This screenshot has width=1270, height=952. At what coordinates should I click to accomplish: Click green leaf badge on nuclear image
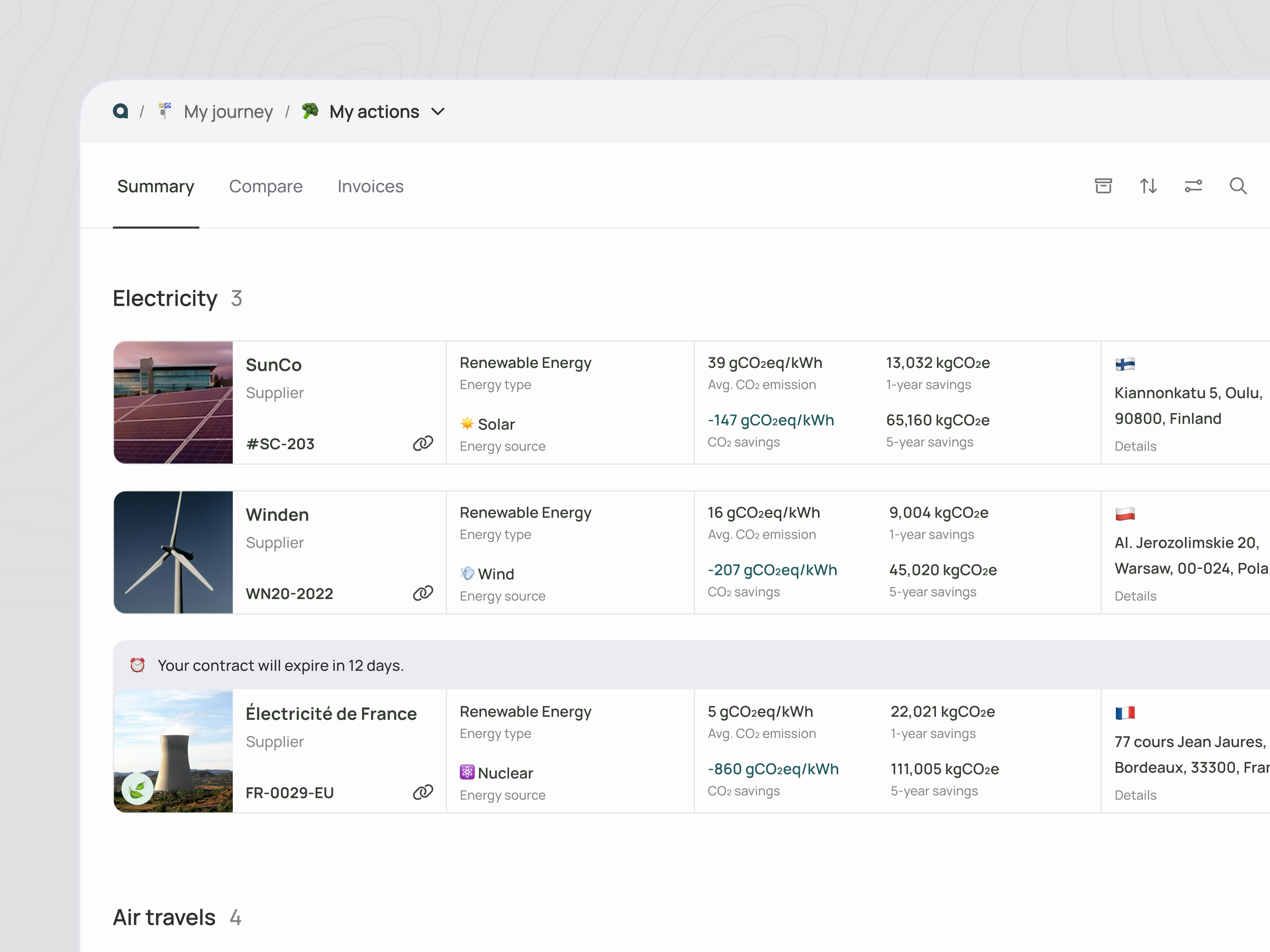(x=138, y=790)
